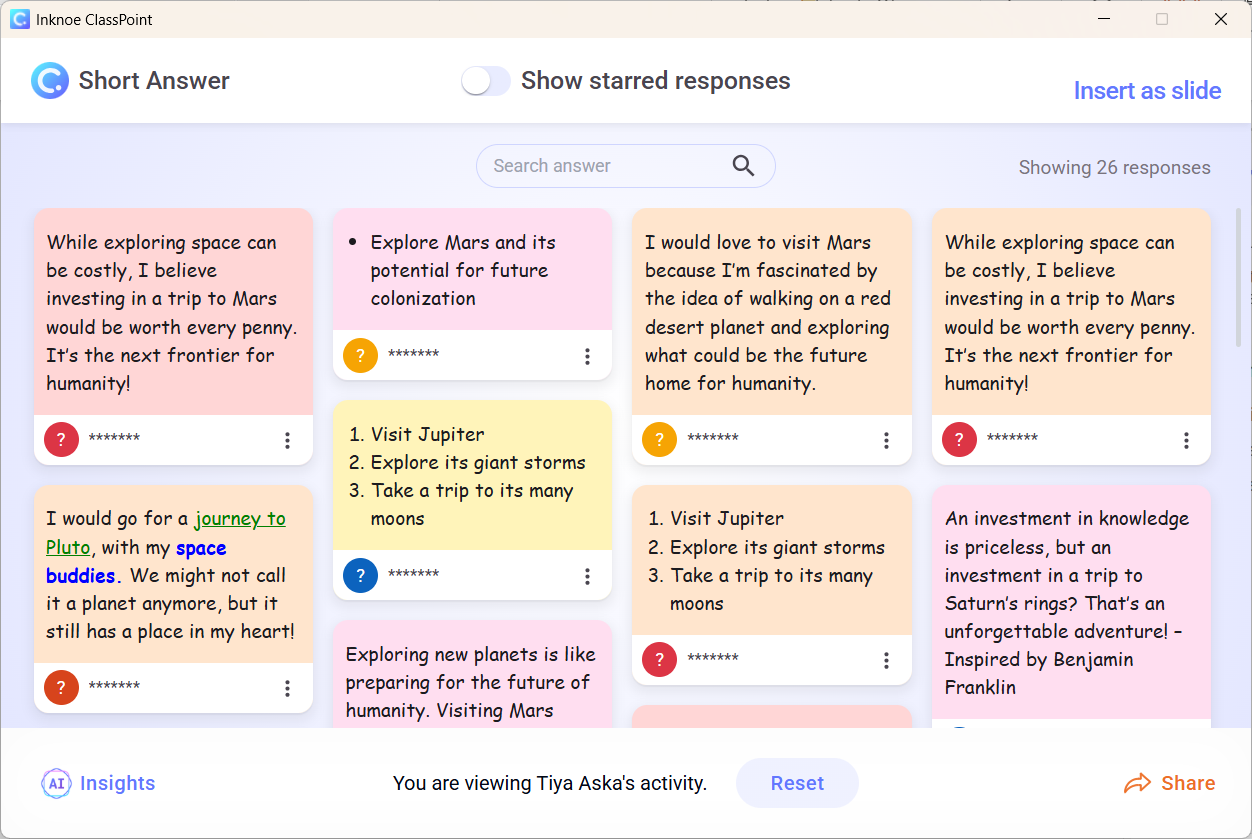Click avatar on the Pluto journey card
This screenshot has width=1252, height=839.
tap(61, 687)
